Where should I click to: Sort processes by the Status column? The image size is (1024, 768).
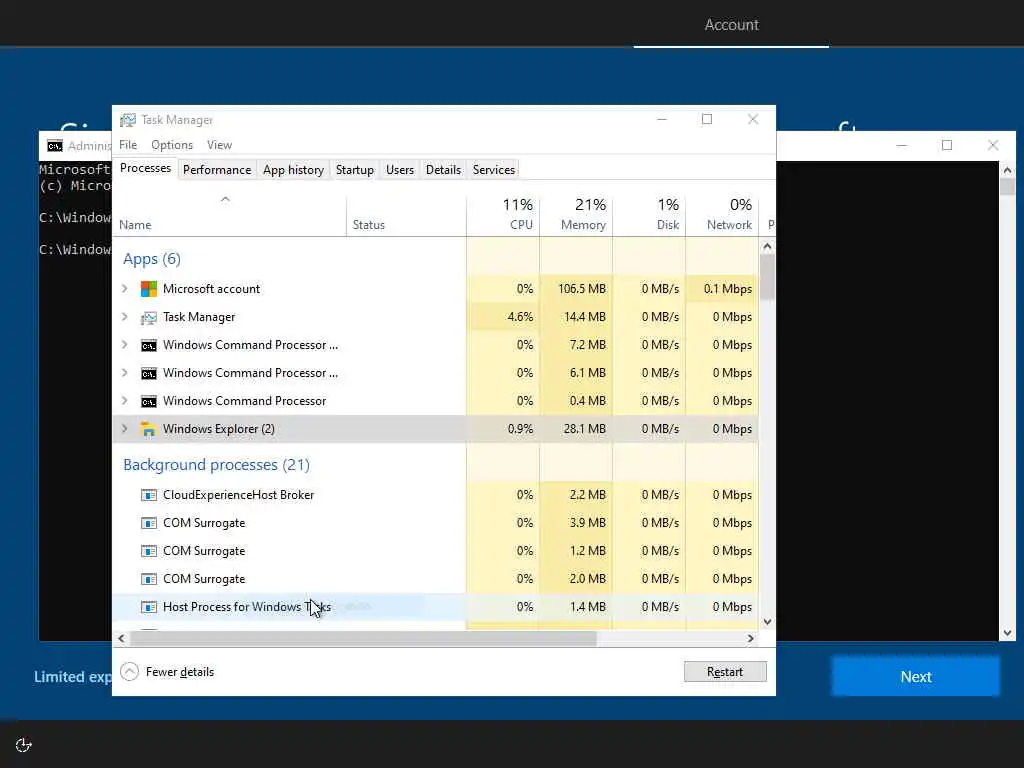(x=406, y=214)
